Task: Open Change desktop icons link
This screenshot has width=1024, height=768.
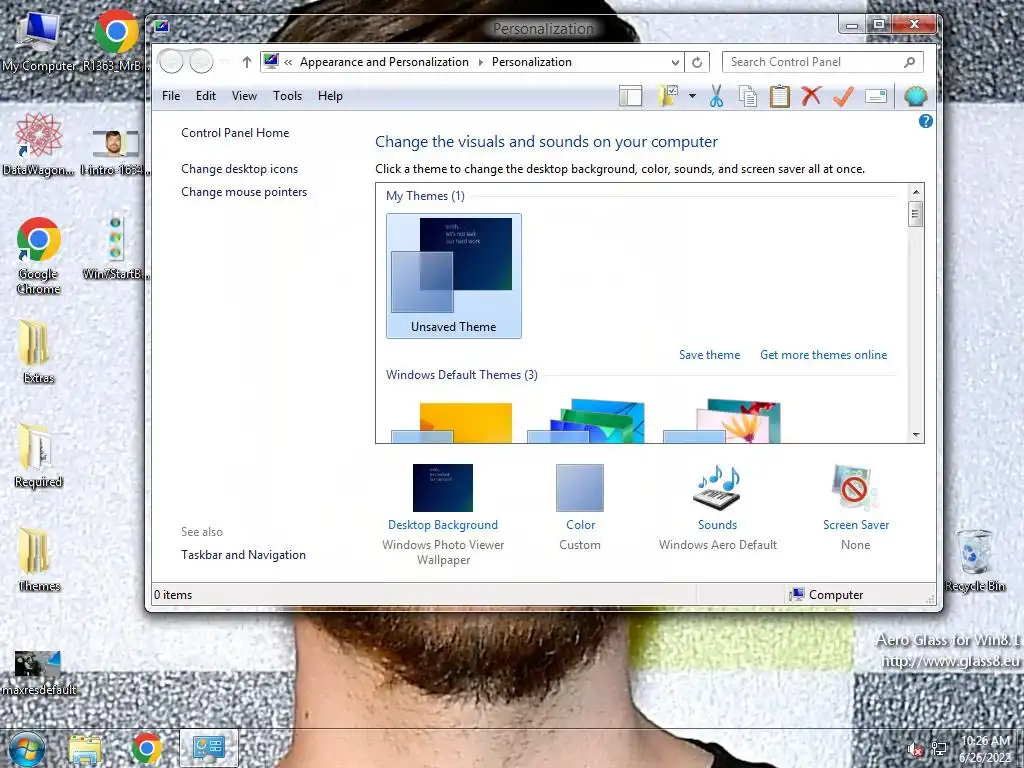Action: coord(240,168)
